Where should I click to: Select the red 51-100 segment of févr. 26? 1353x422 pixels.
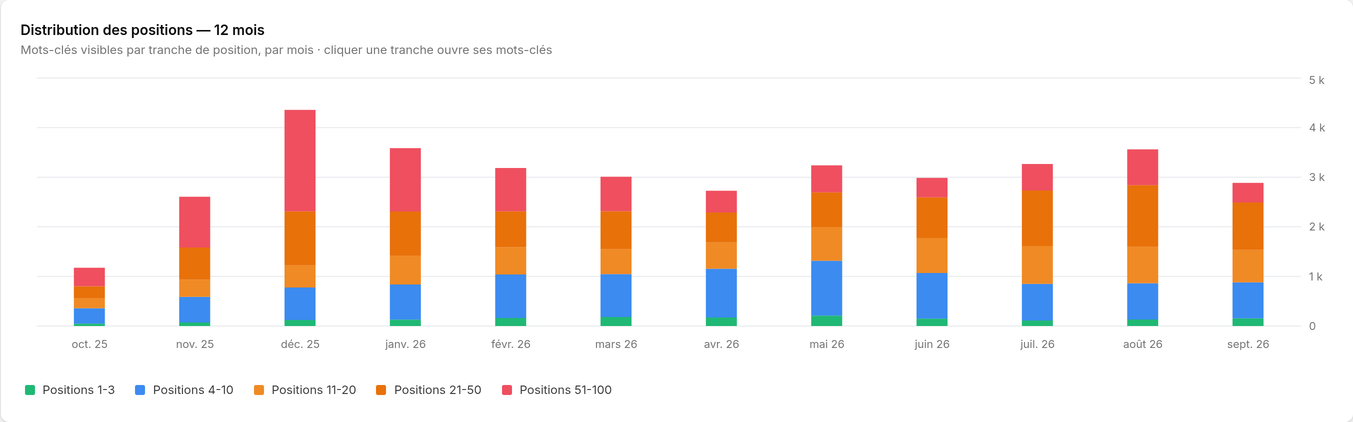[x=511, y=190]
